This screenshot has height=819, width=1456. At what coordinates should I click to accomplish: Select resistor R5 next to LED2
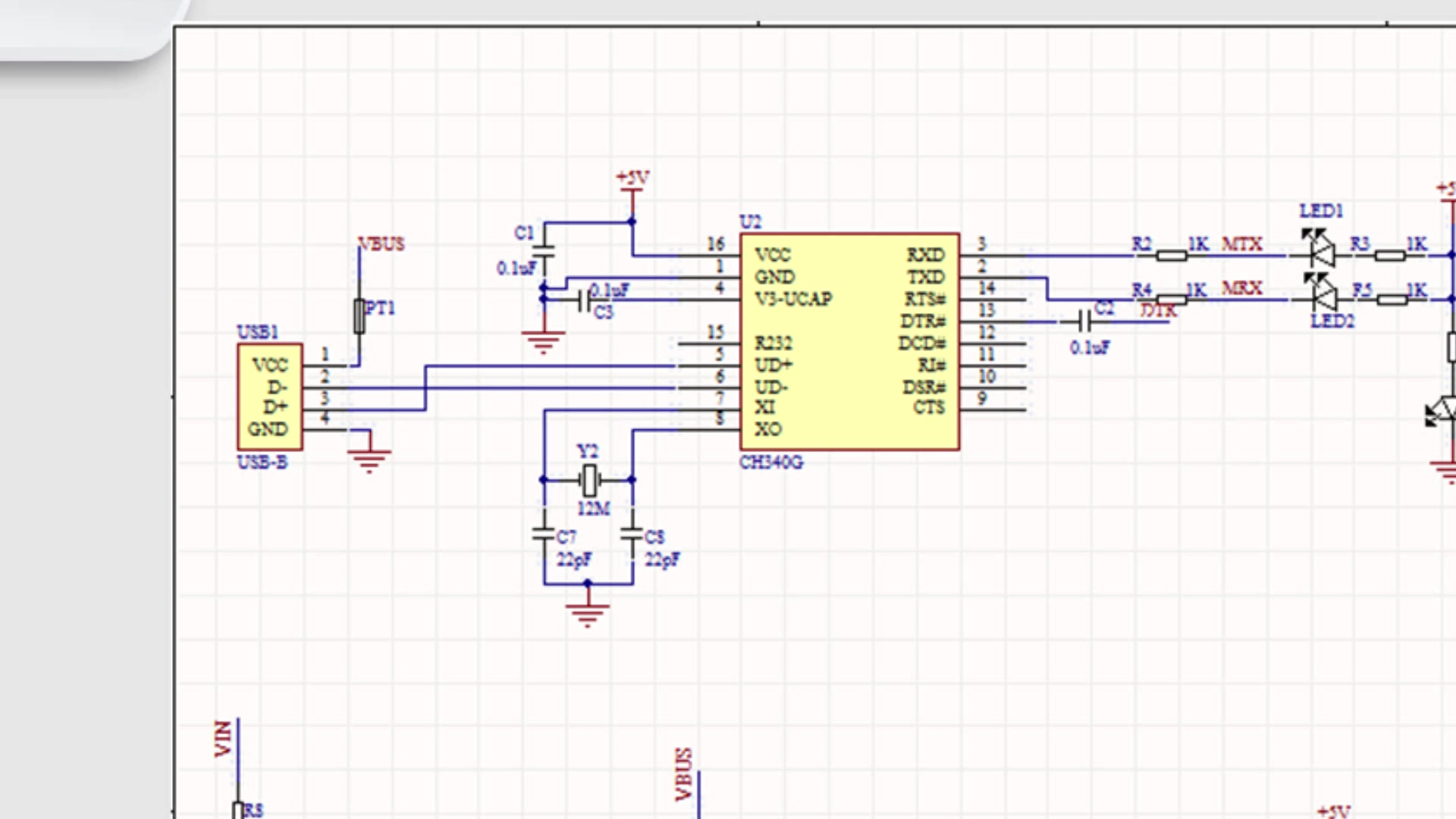tap(1392, 300)
